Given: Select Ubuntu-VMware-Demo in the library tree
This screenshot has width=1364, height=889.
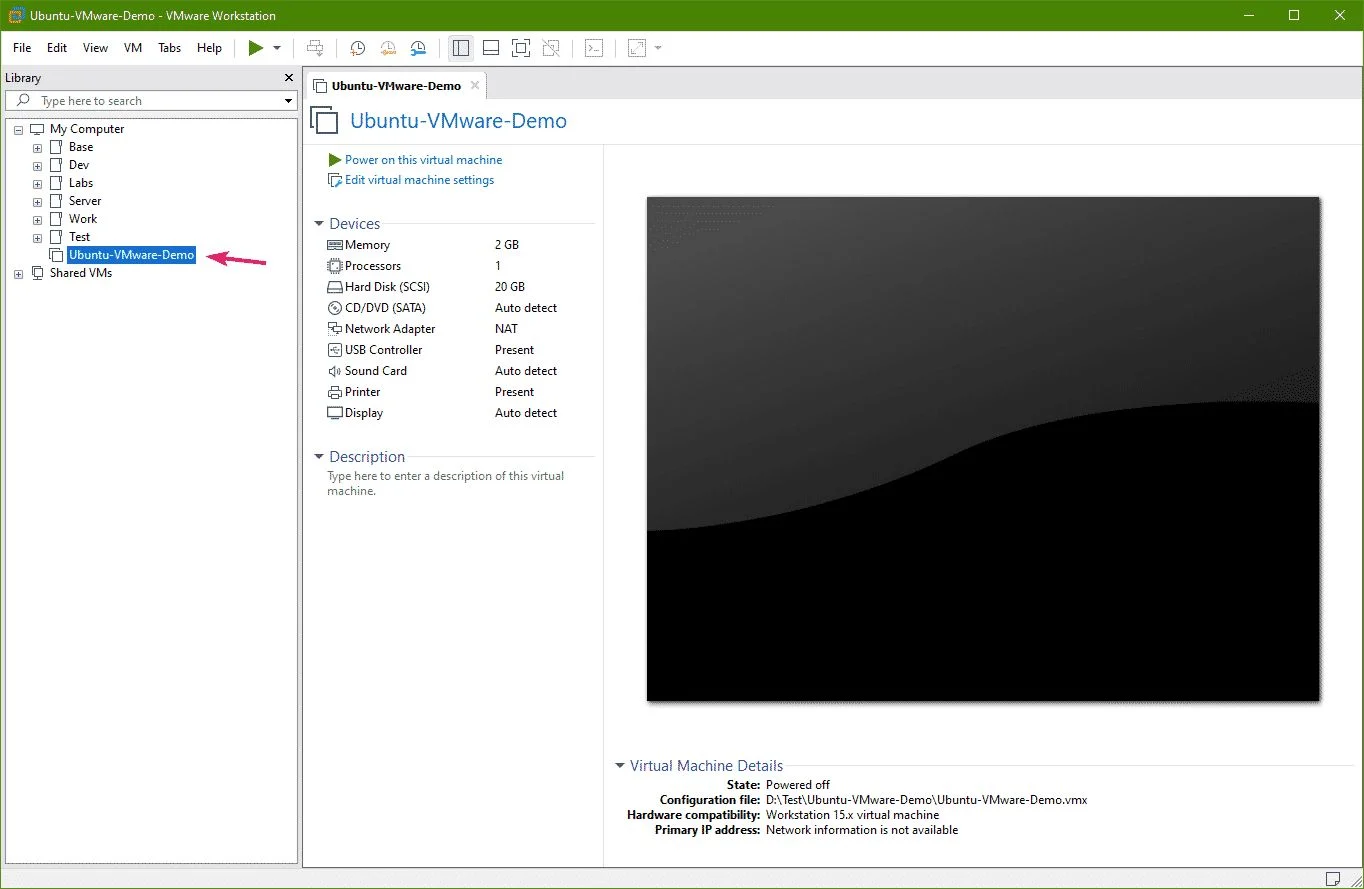Looking at the screenshot, I should [x=131, y=255].
